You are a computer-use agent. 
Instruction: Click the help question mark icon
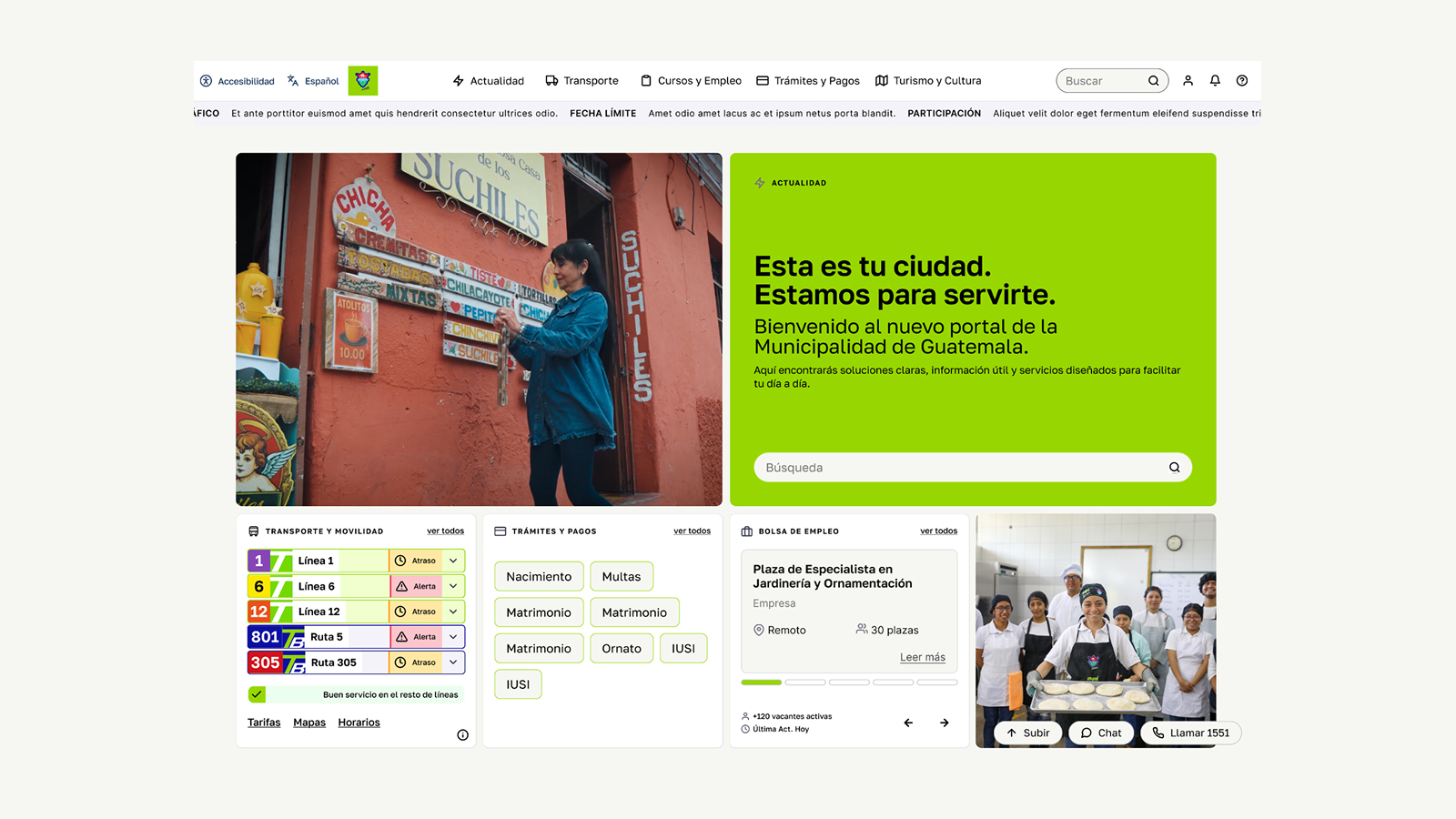1242,81
